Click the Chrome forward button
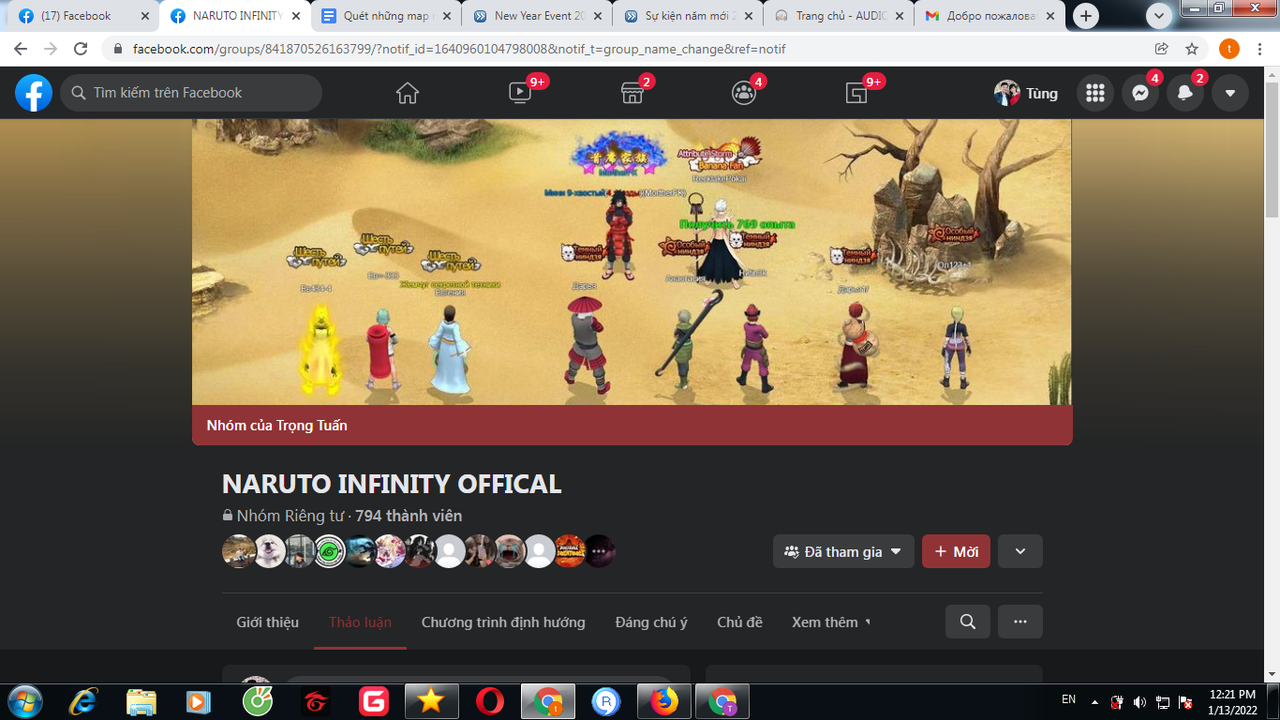1280x720 pixels. coord(51,48)
